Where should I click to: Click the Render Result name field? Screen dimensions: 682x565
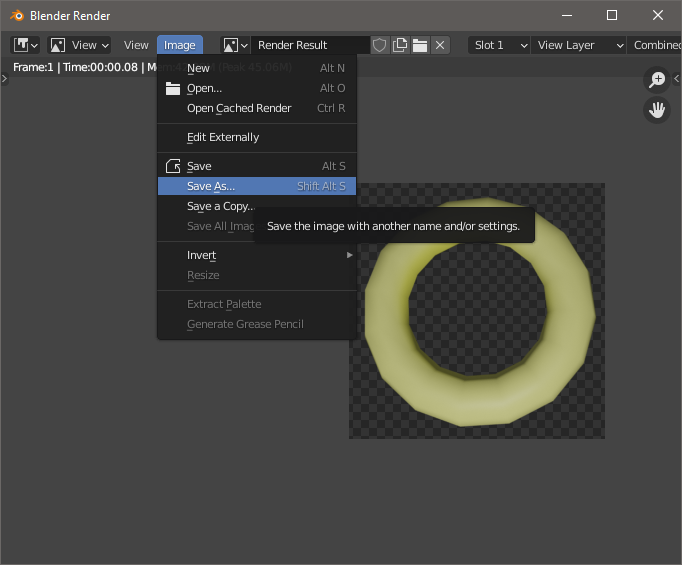click(310, 45)
